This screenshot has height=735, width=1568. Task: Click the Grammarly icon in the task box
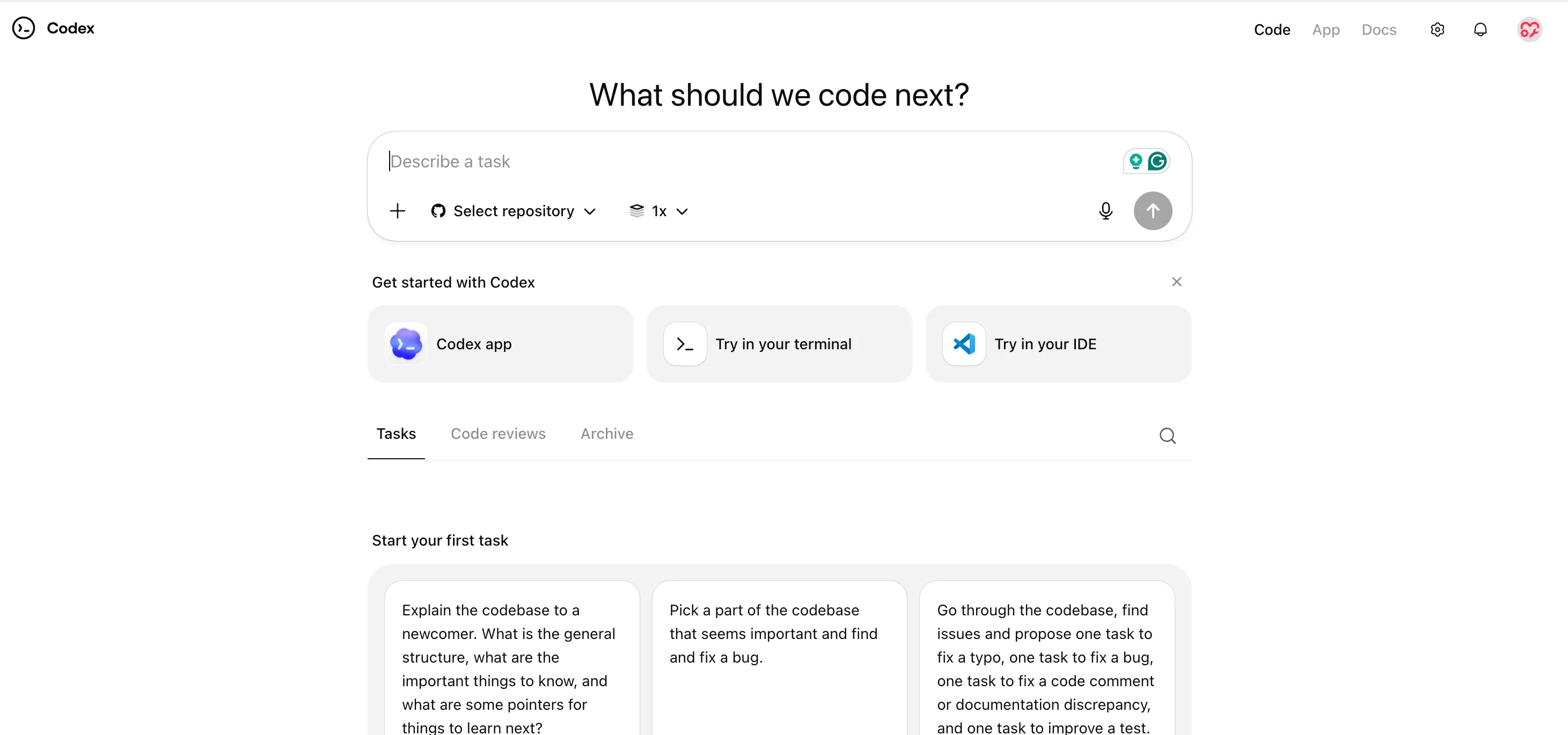(1157, 160)
